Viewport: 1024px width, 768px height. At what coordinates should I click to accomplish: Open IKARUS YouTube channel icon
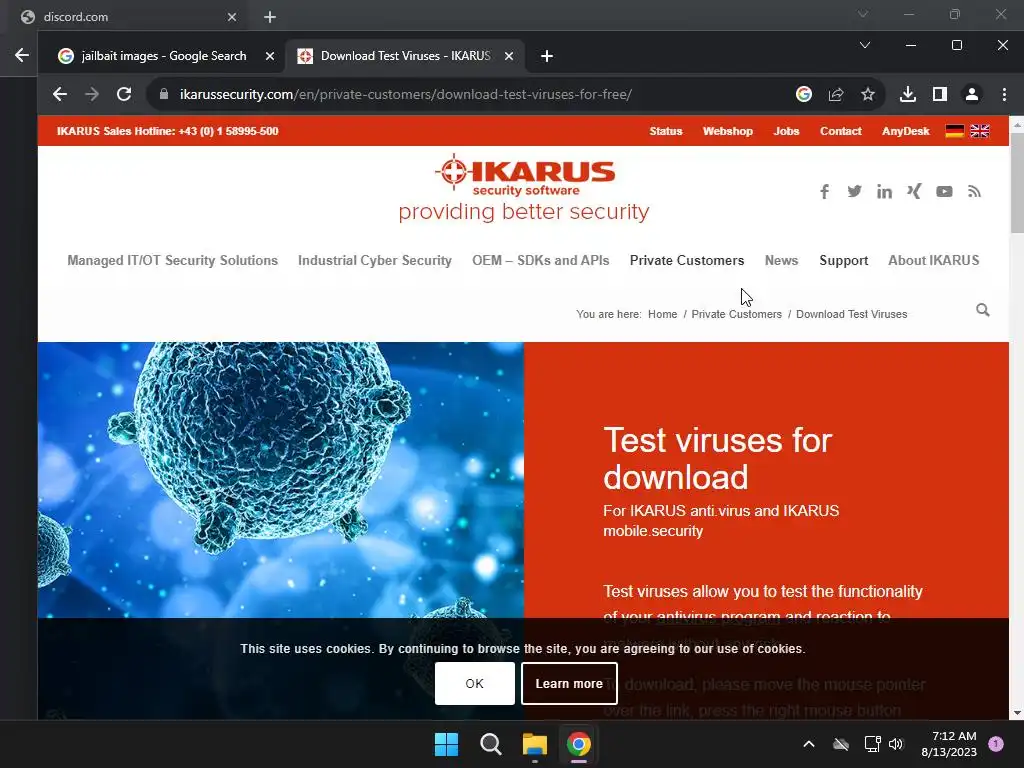pyautogui.click(x=944, y=191)
